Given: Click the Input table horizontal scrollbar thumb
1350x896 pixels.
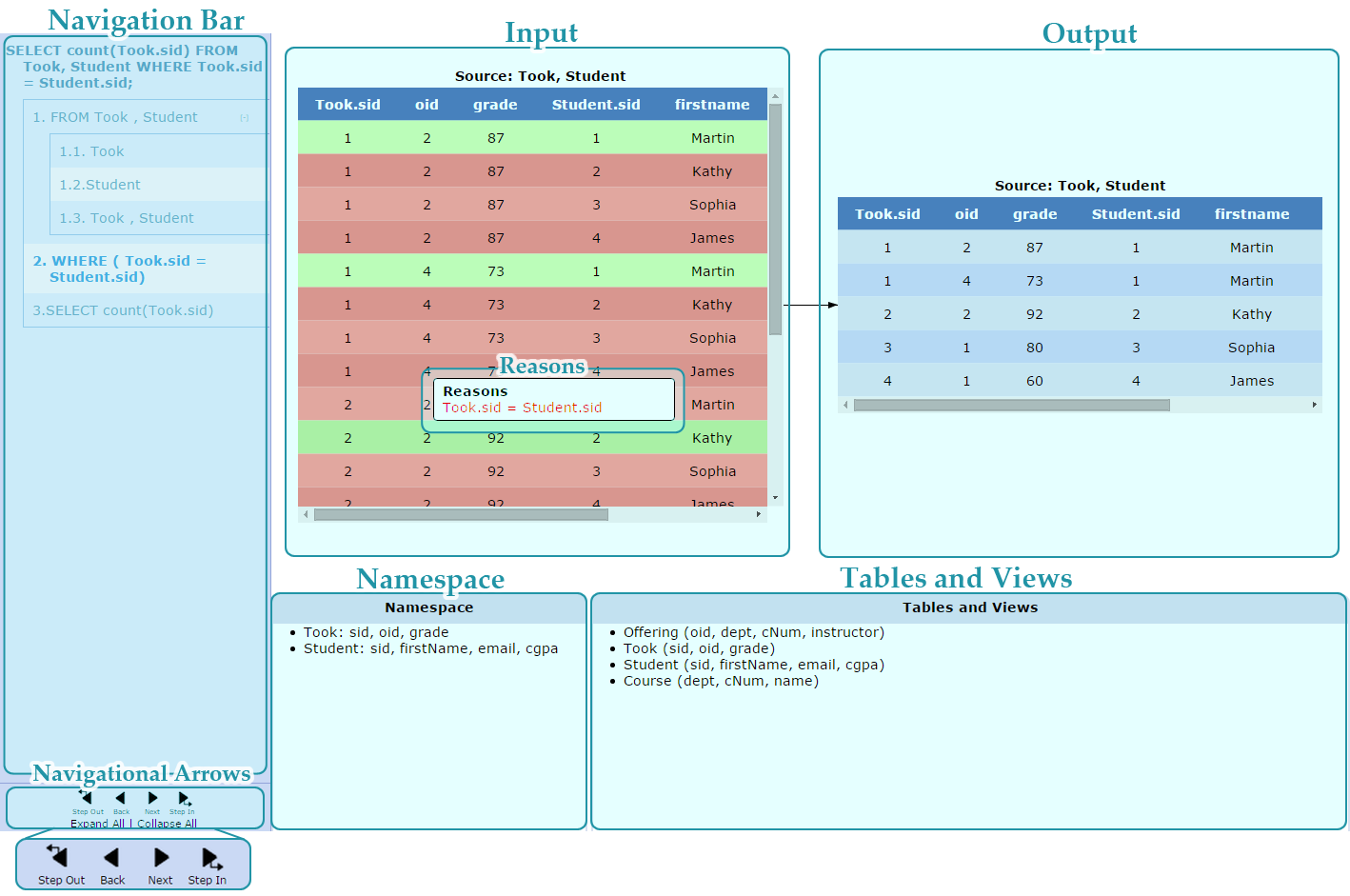Looking at the screenshot, I should (461, 514).
